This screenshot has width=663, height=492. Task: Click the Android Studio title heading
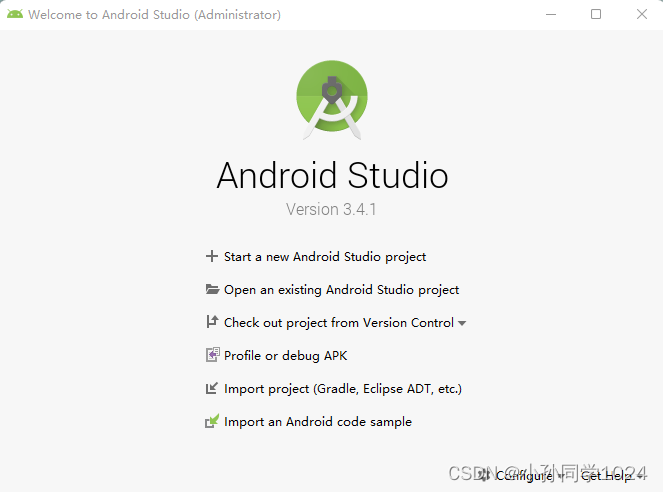point(332,175)
